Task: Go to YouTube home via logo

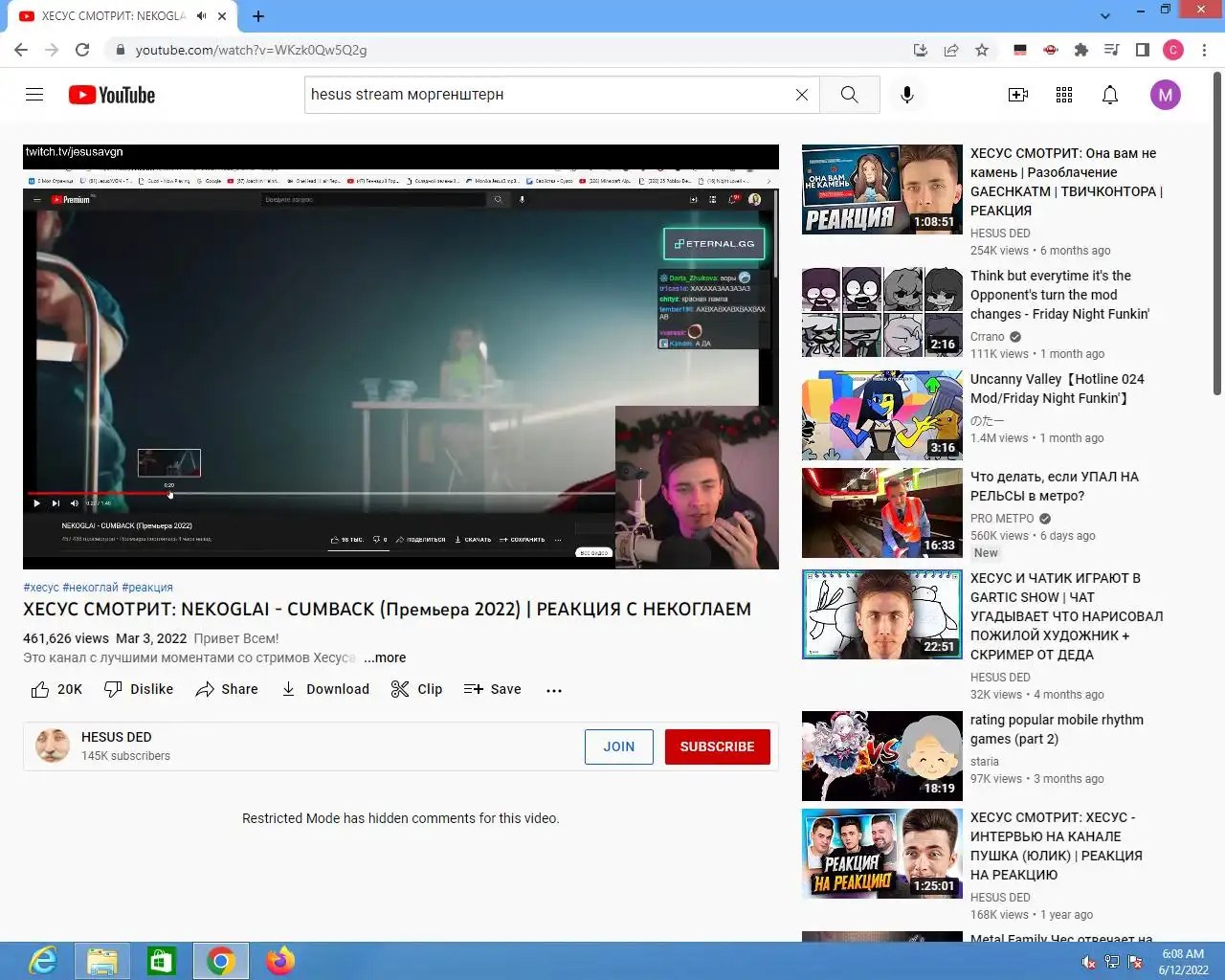Action: pyautogui.click(x=112, y=95)
